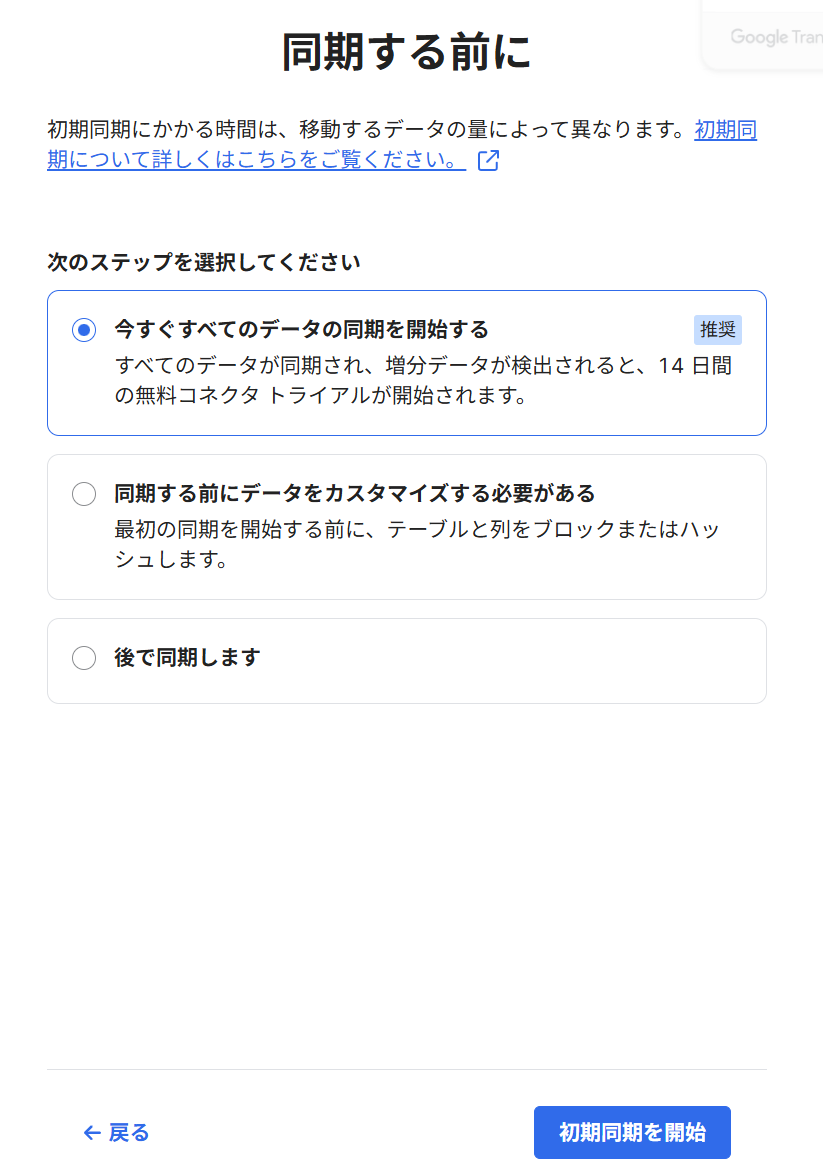Viewport: 823px width, 1174px height.
Task: Click the left arrow icon beside 戻る
Action: [92, 1133]
